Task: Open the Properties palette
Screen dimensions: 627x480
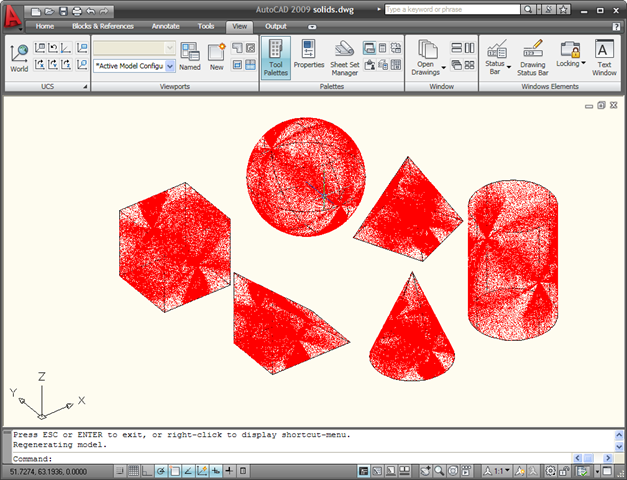Action: 308,56
